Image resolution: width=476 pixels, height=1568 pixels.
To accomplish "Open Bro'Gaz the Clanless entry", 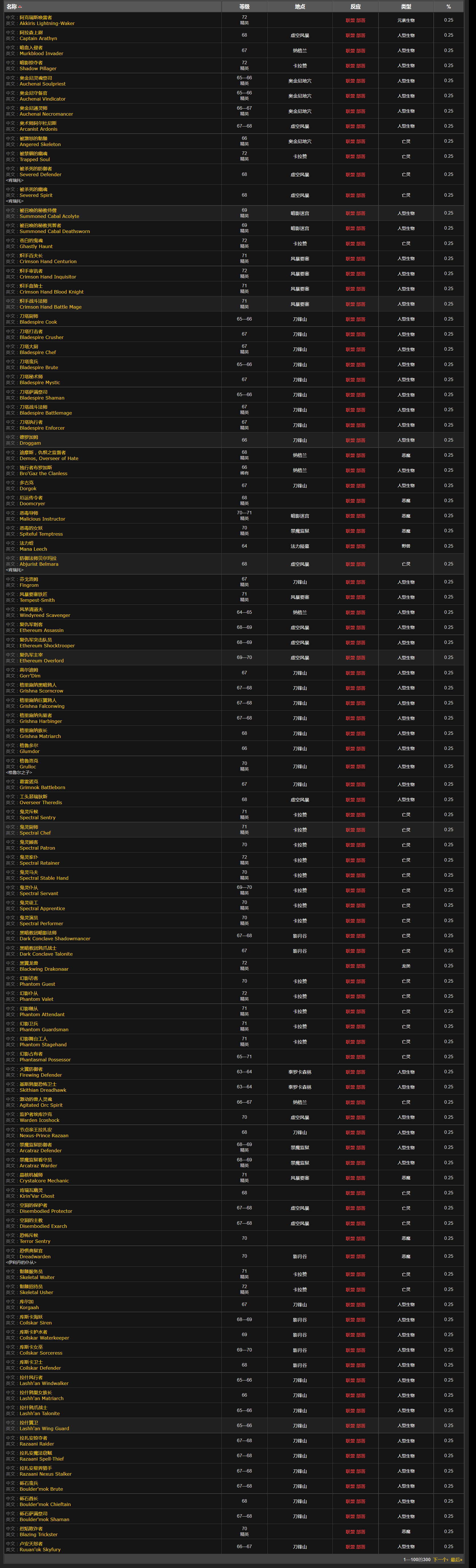I will [44, 474].
